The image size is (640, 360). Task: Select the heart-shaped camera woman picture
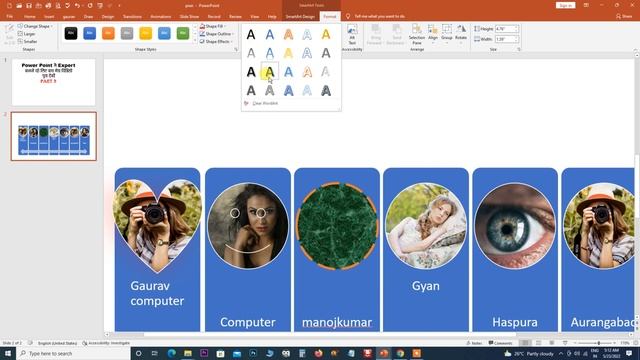(158, 225)
